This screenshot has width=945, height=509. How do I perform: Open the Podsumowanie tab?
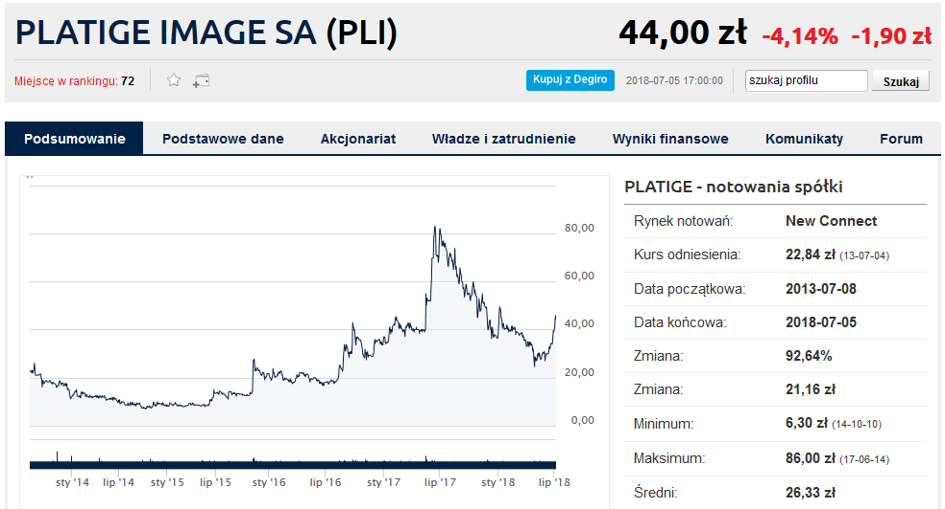(x=74, y=139)
